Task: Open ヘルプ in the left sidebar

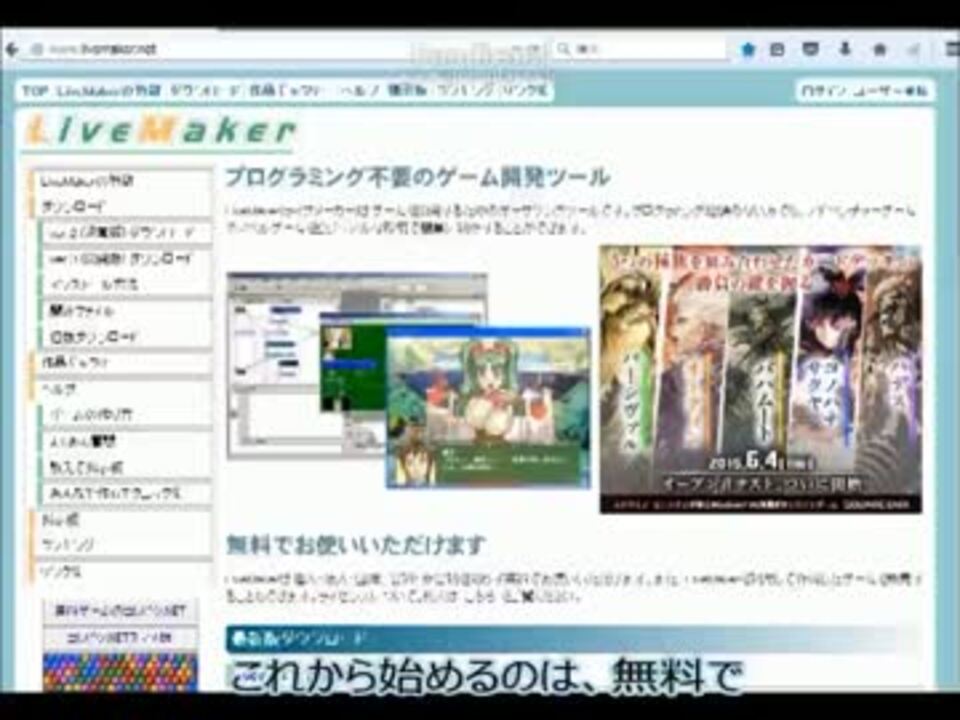Action: pos(122,389)
